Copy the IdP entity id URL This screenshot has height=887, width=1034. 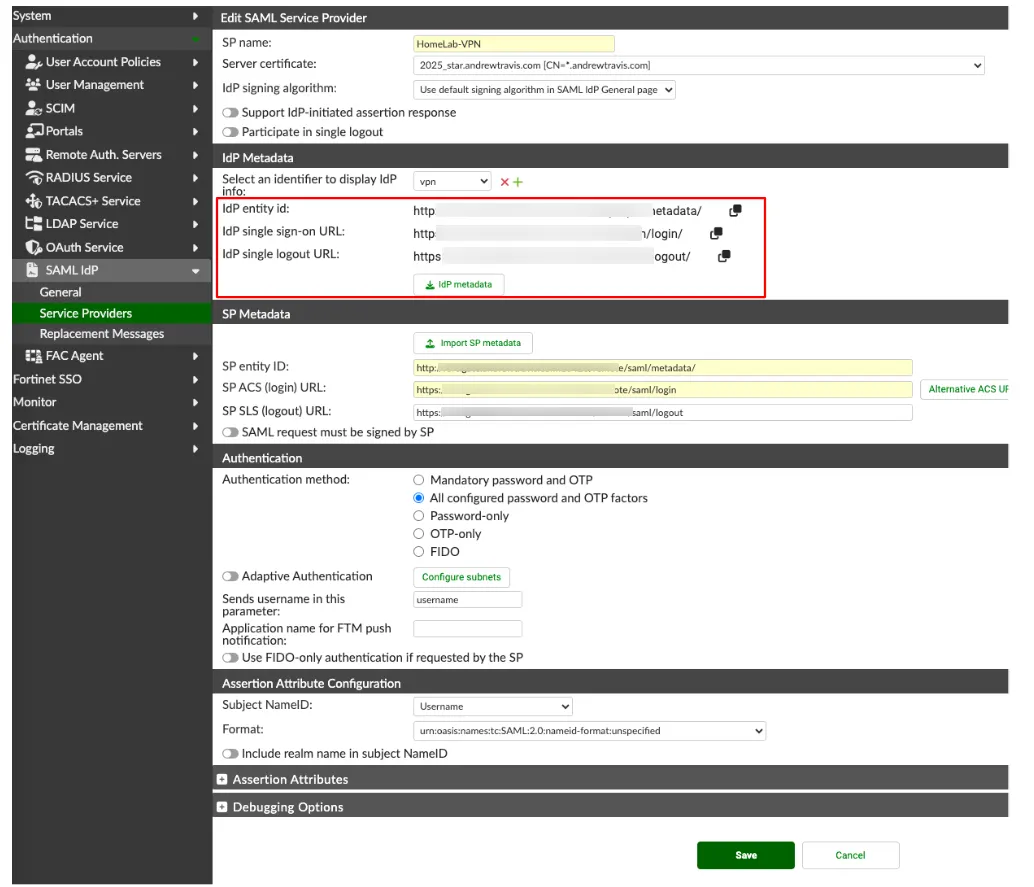737,210
